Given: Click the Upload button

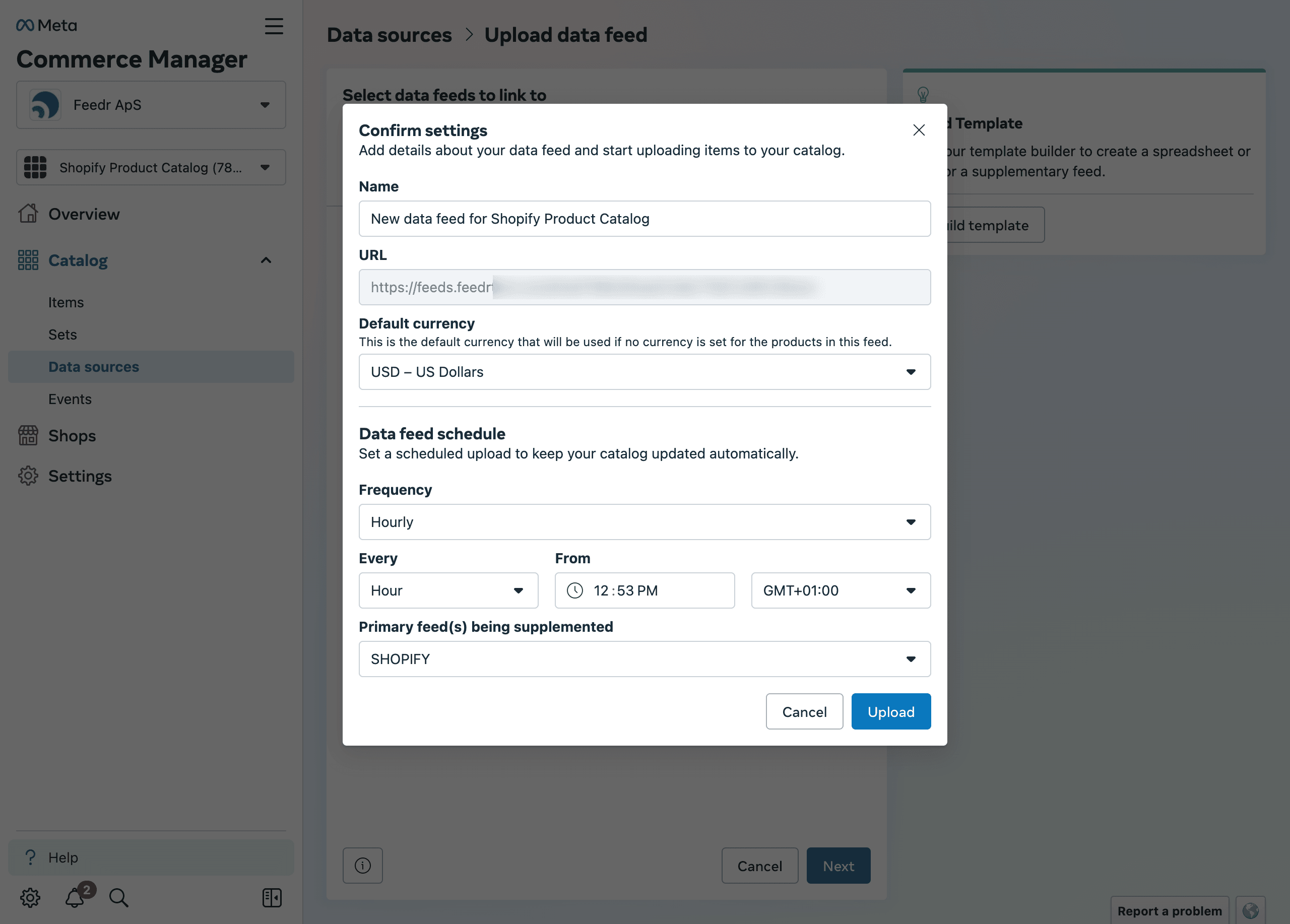Looking at the screenshot, I should 890,711.
